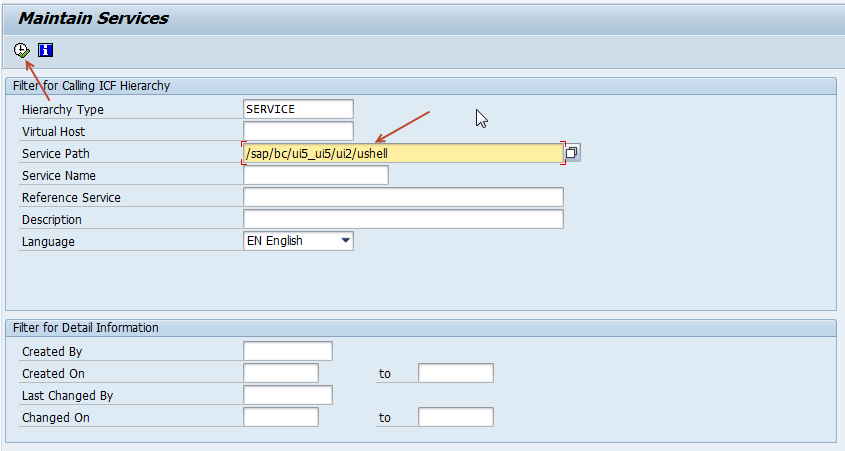This screenshot has width=845, height=451.
Task: Click the Description input field
Action: click(403, 219)
